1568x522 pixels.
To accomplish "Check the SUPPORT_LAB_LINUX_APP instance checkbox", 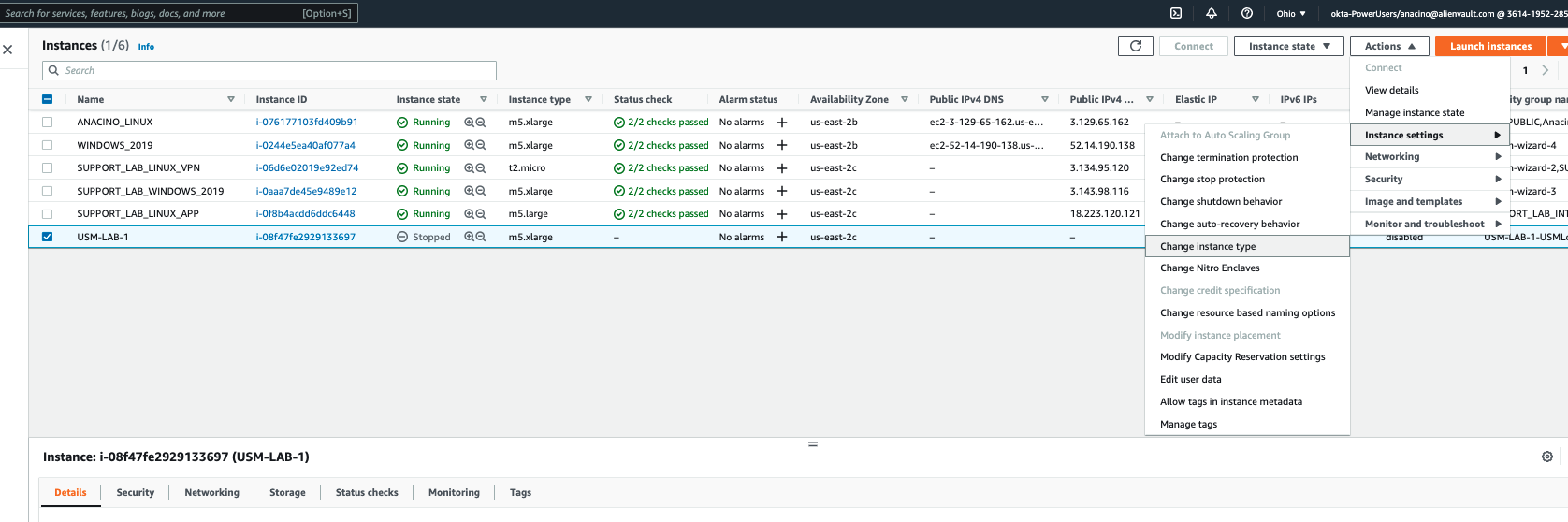I will pyautogui.click(x=47, y=213).
